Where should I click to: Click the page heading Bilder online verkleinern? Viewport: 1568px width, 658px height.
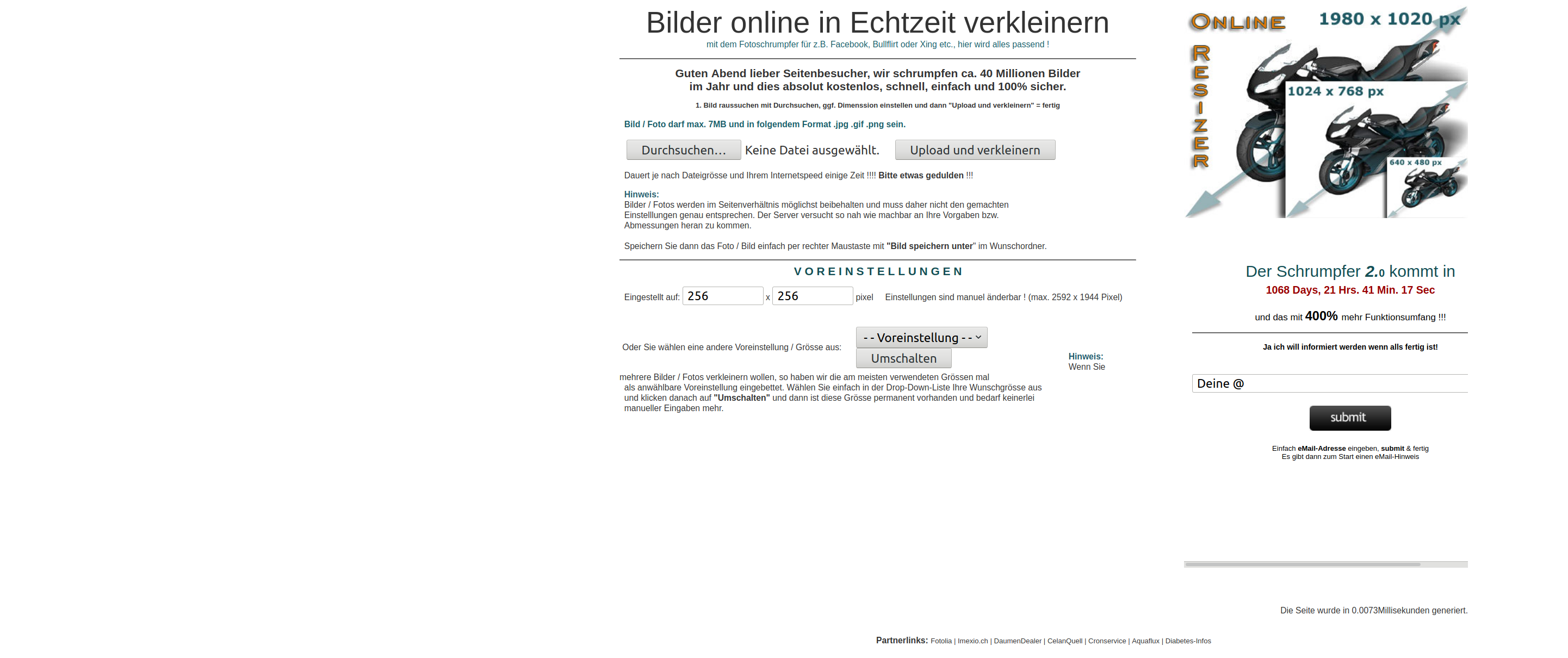pos(877,23)
